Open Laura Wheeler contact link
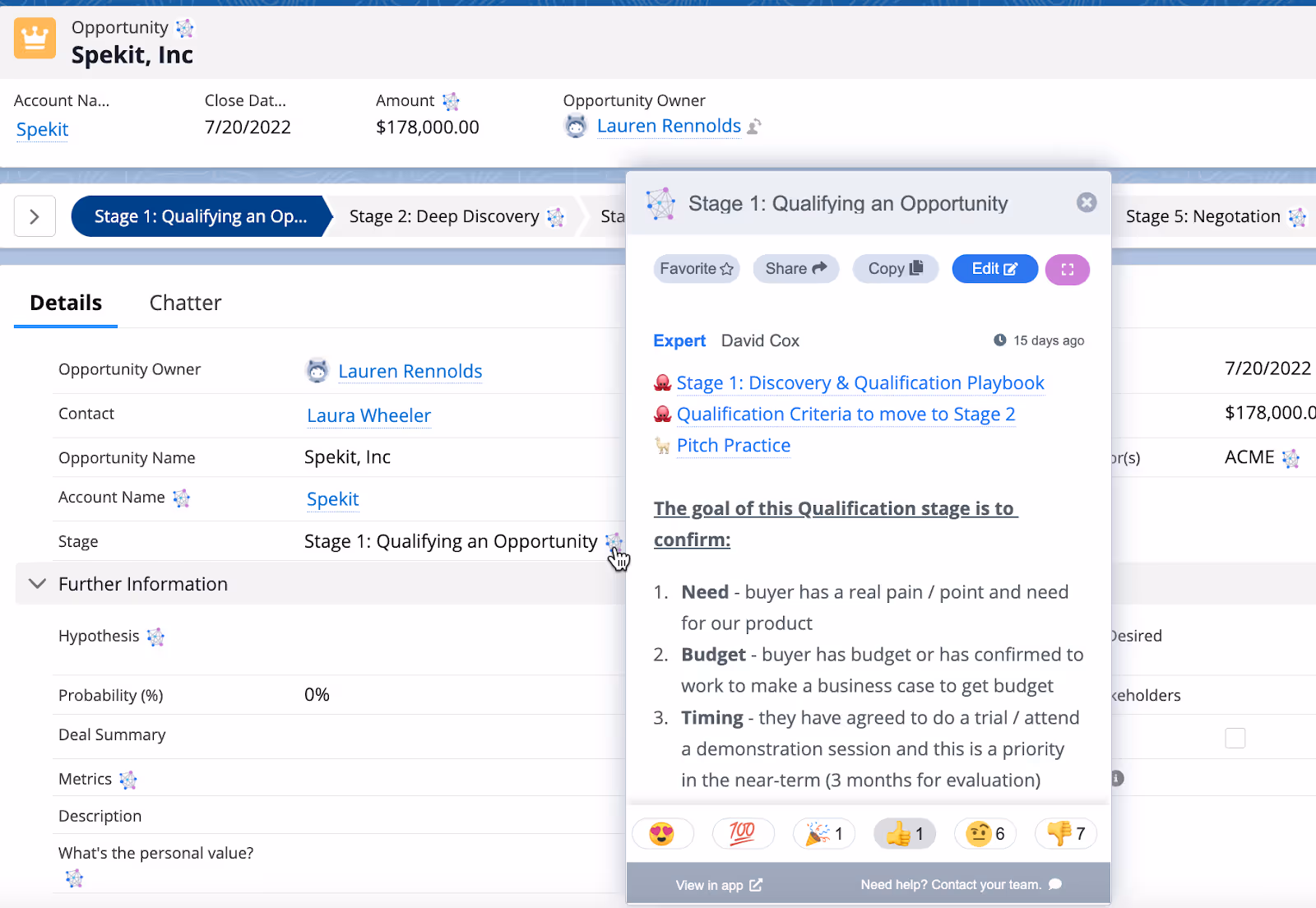This screenshot has height=908, width=1316. pyautogui.click(x=368, y=415)
